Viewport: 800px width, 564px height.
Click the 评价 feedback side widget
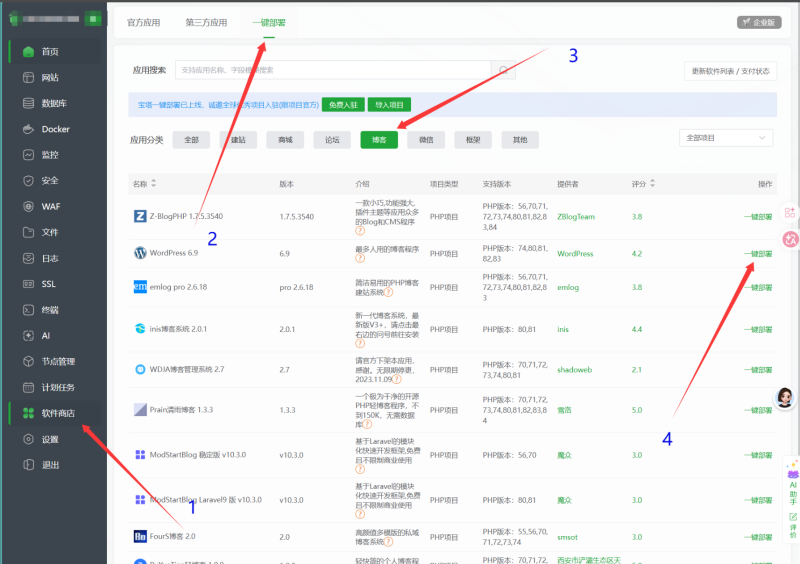point(793,526)
